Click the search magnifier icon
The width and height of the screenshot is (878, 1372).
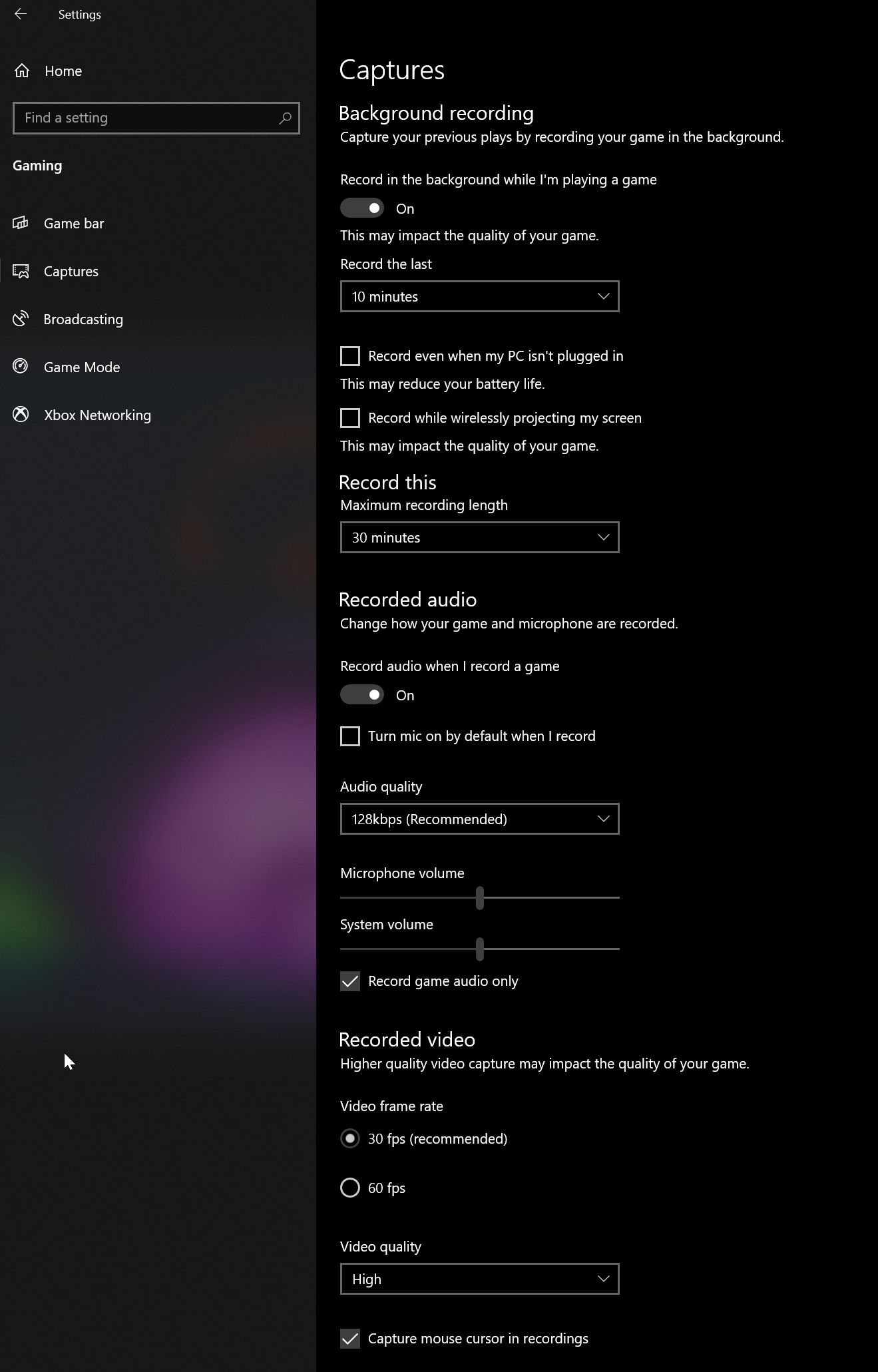[x=285, y=118]
